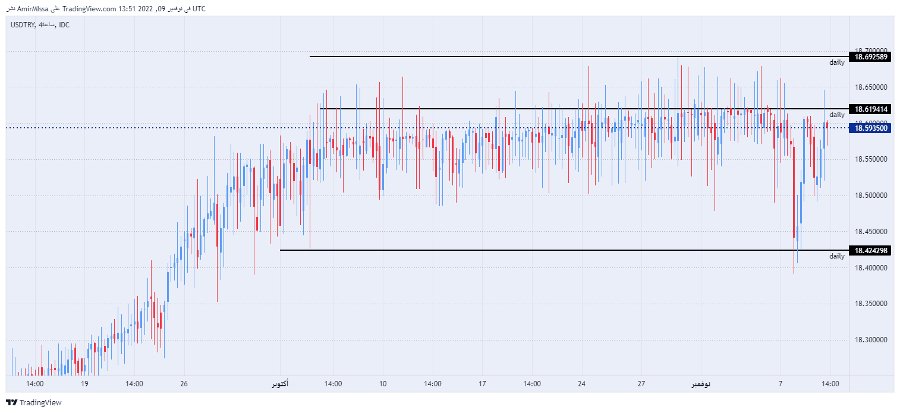Select the 18.692589 price tag
This screenshot has width=900, height=413.
[871, 57]
